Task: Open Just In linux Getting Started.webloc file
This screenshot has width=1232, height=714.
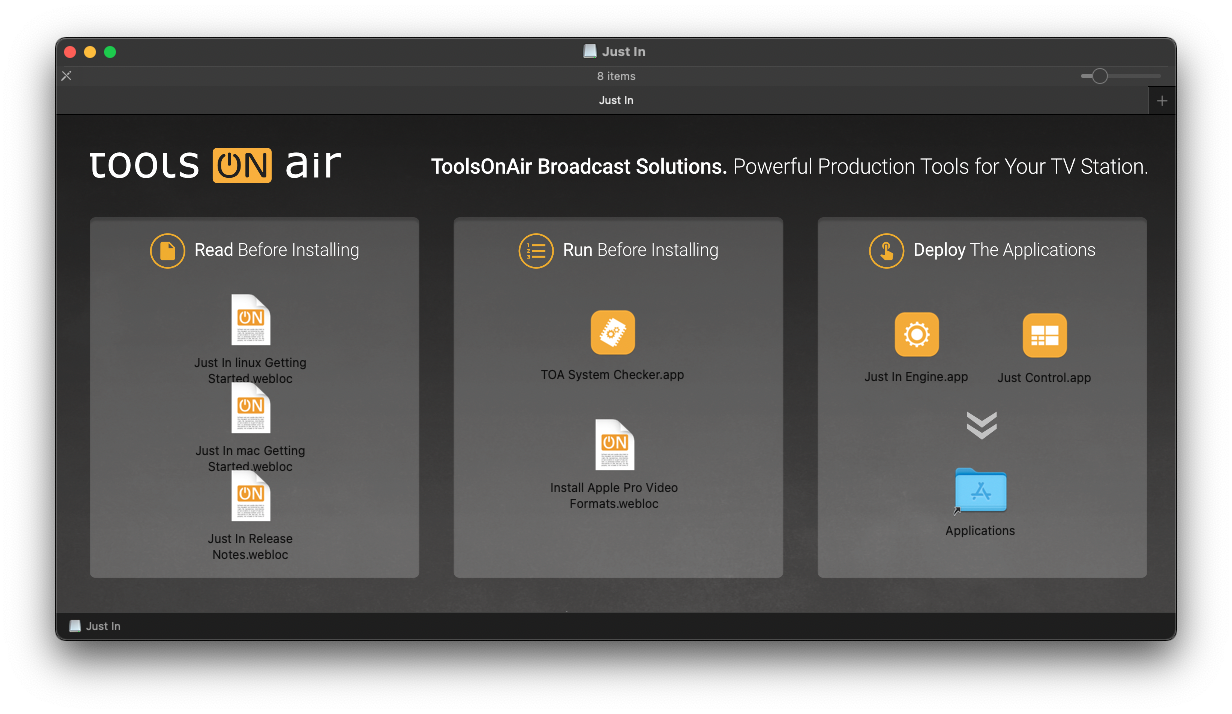Action: coord(250,320)
